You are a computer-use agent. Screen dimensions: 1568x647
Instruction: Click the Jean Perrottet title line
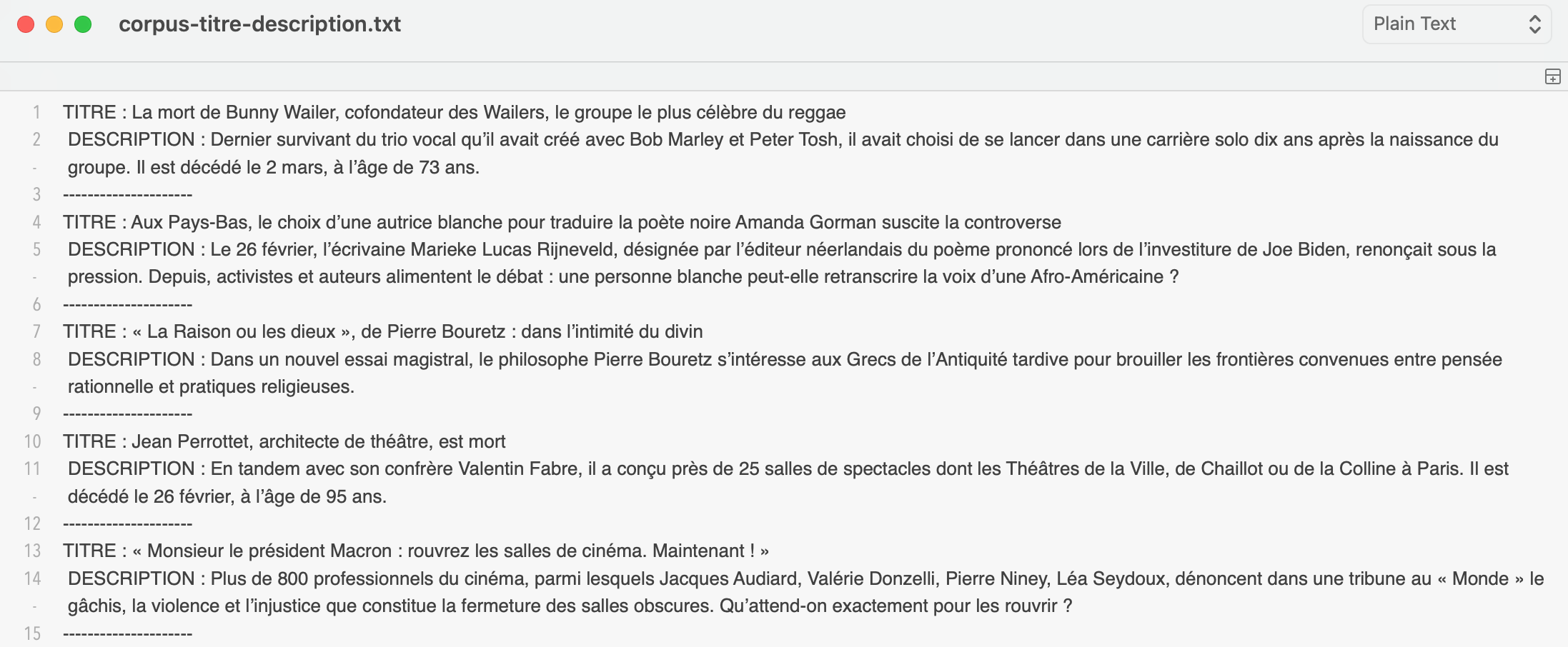click(x=284, y=441)
